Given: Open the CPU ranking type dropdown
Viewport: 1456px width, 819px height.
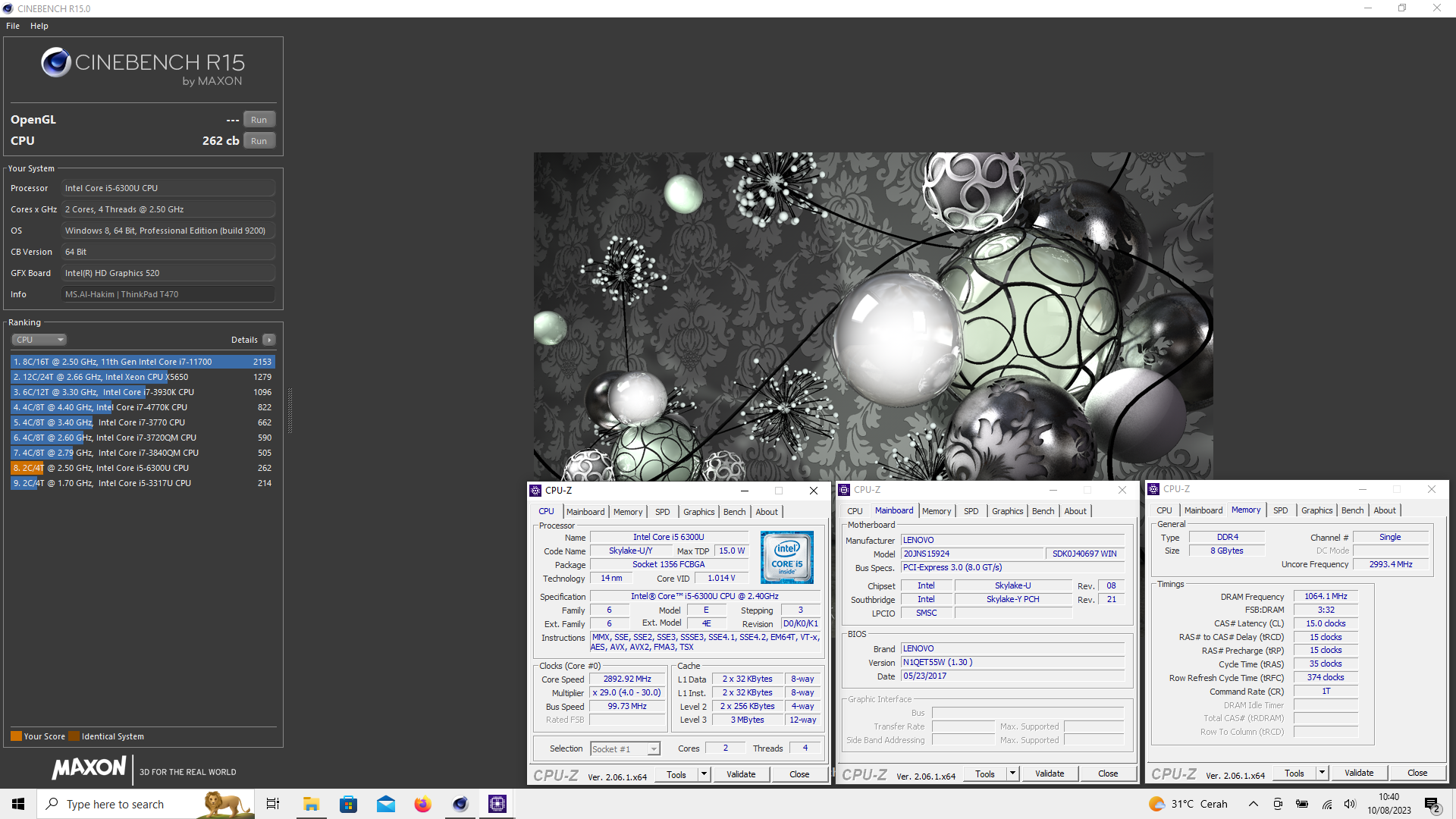Looking at the screenshot, I should pyautogui.click(x=39, y=340).
